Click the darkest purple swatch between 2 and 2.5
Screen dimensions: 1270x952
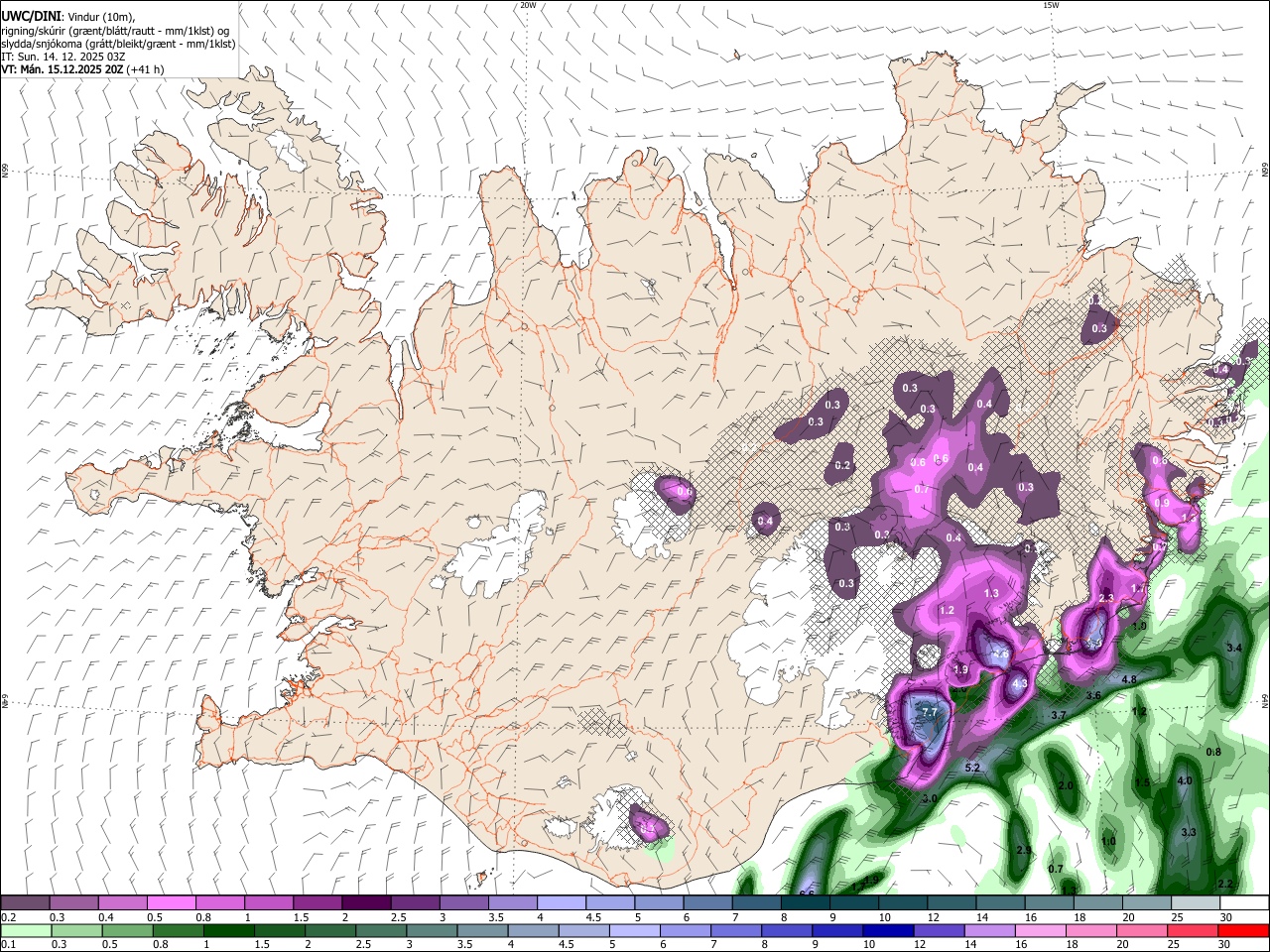(366, 903)
